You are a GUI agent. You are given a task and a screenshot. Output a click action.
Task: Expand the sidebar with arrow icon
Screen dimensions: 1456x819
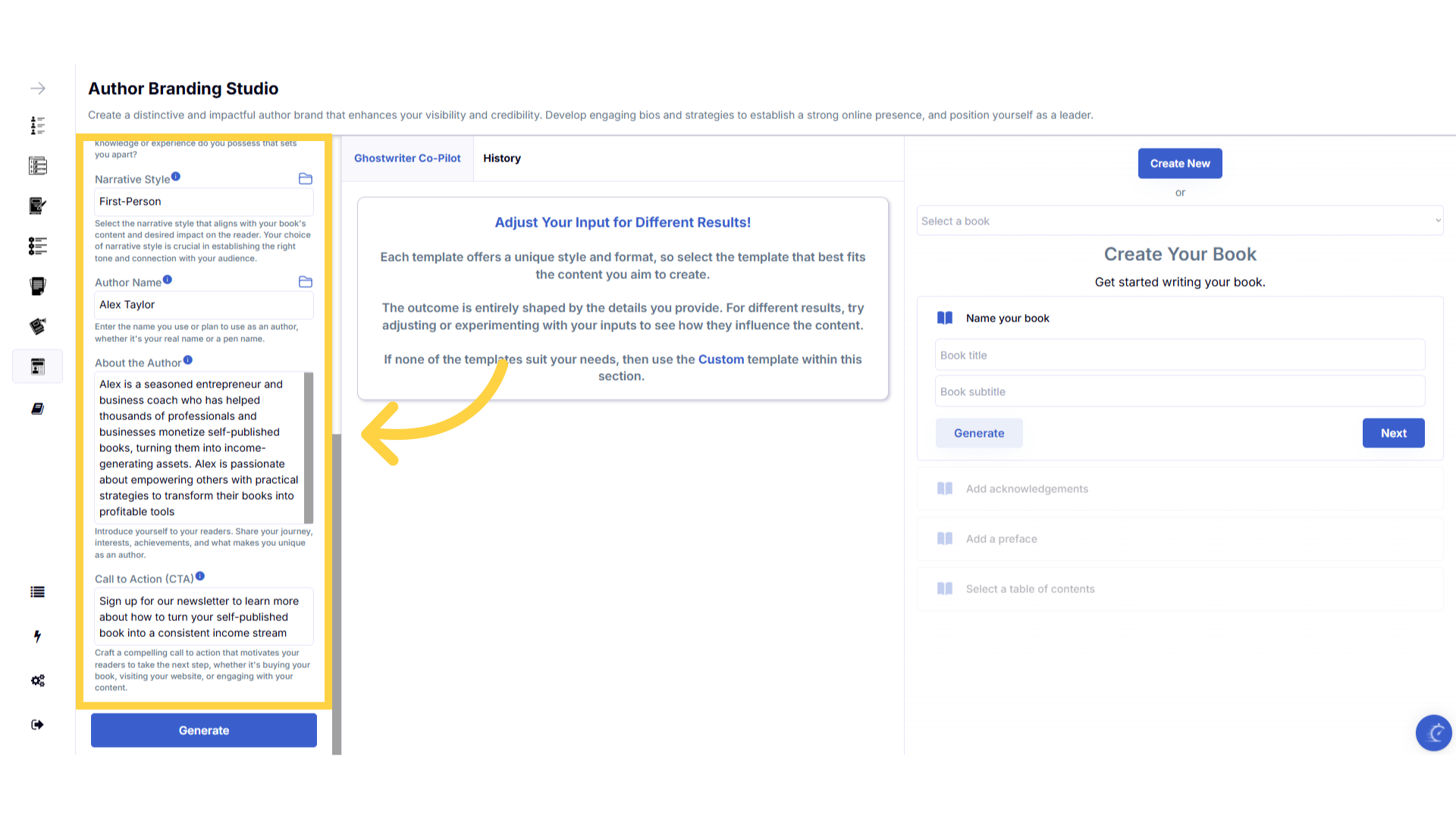click(x=38, y=89)
